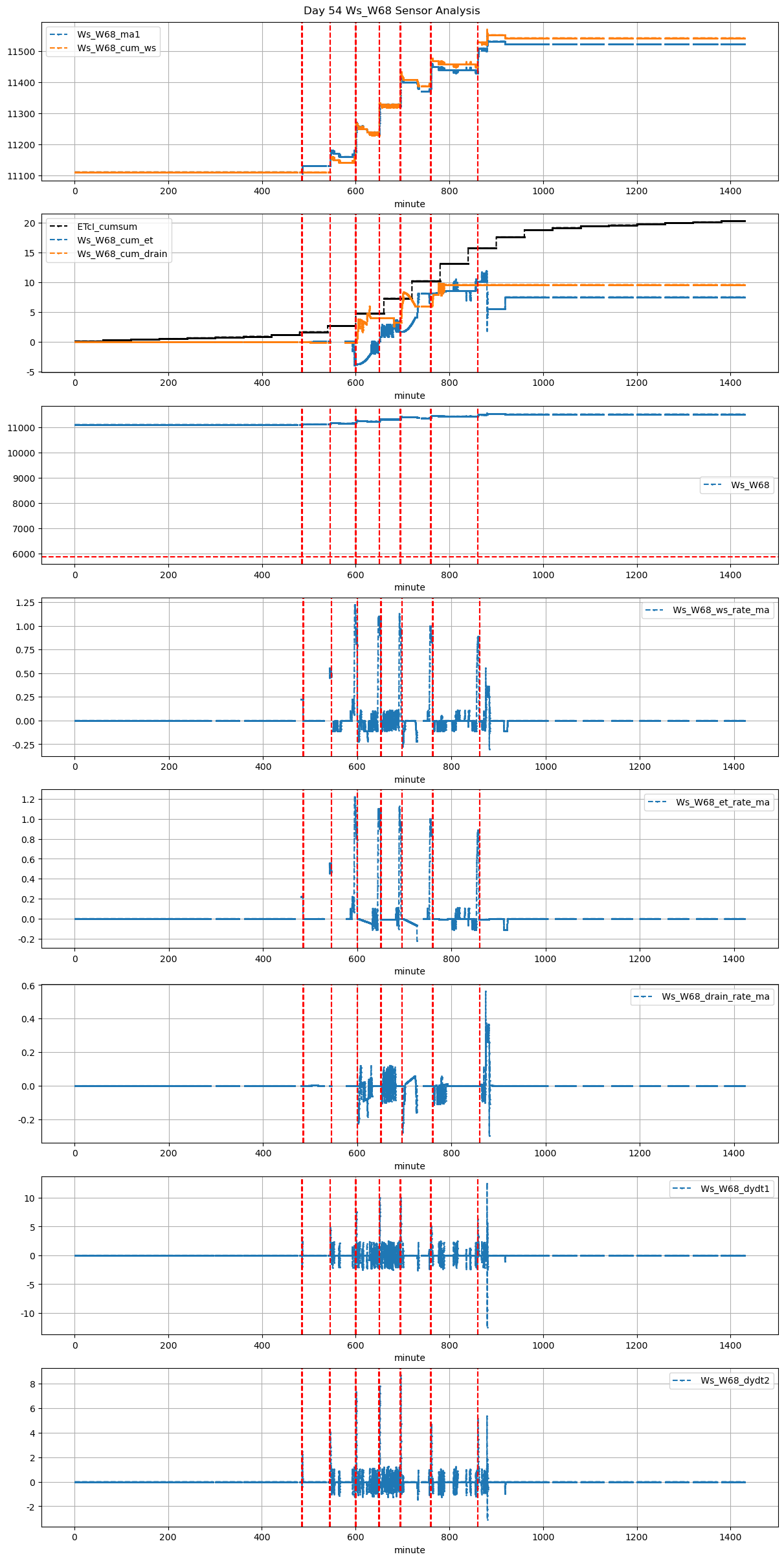This screenshot has width=784, height=1561.
Task: Click the orange line swatch beside Ws_W68_cum_ws
Action: (60, 49)
